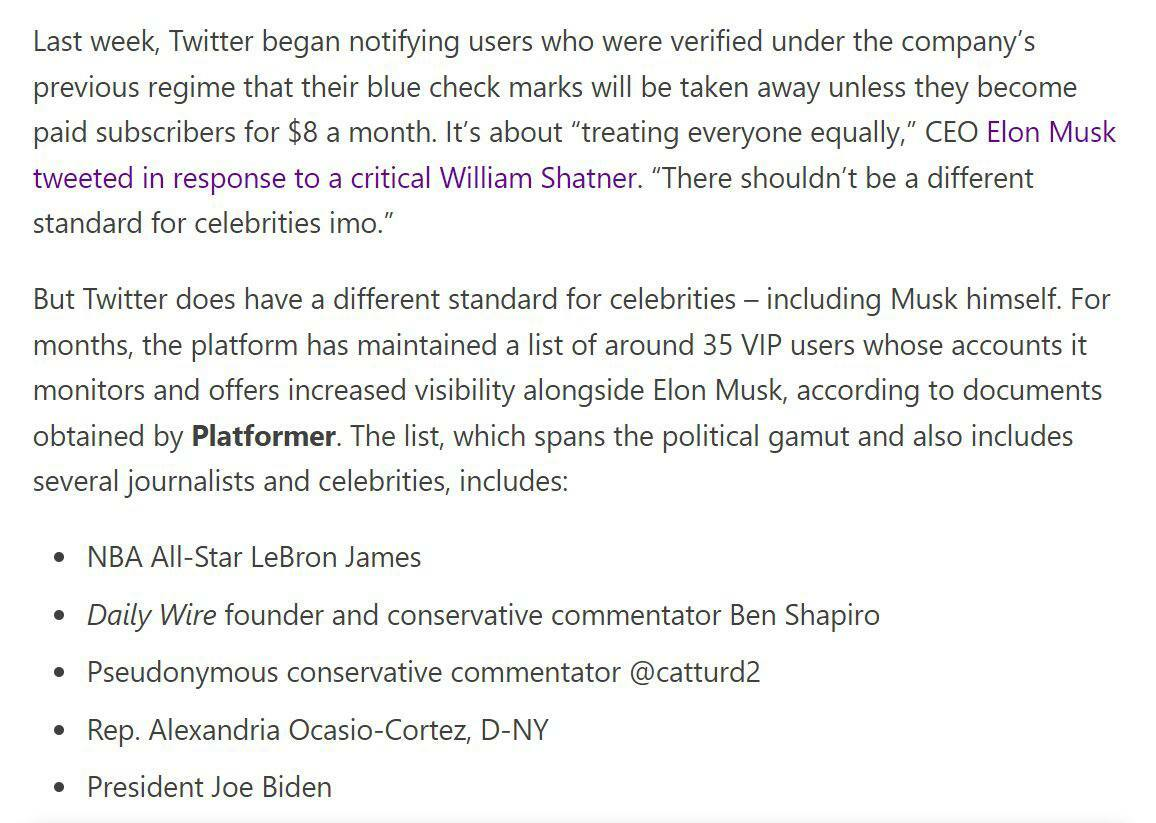Select the 'NBA All-Star LeBron James' list item

click(254, 558)
